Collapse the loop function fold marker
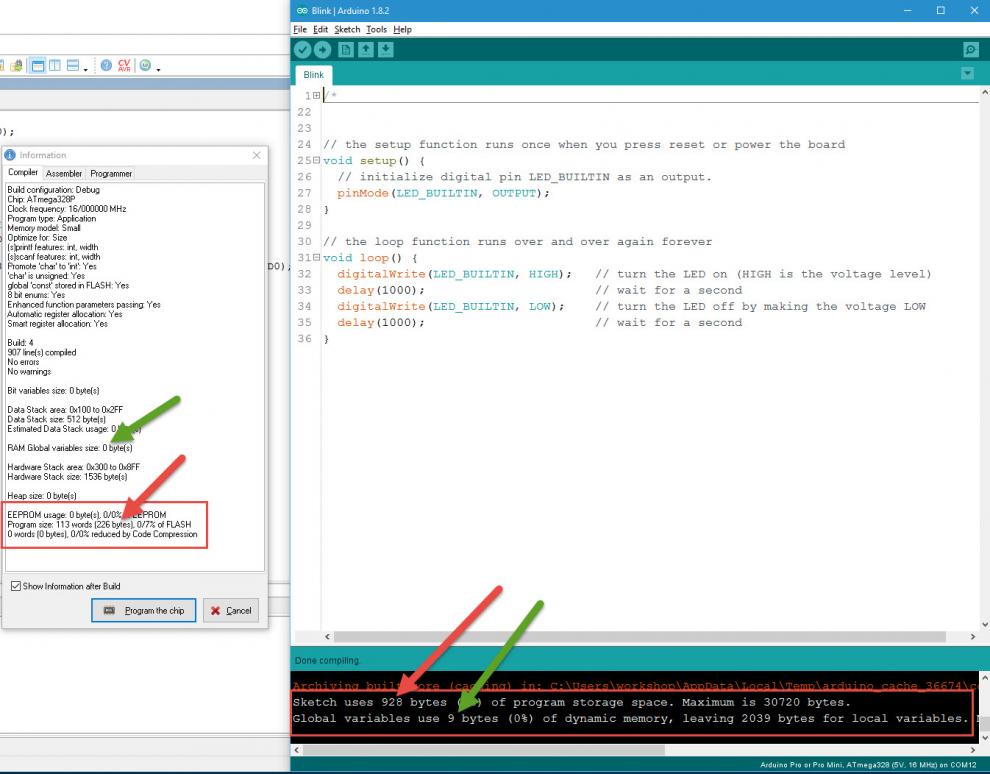The height and width of the screenshot is (774, 990). tap(316, 258)
